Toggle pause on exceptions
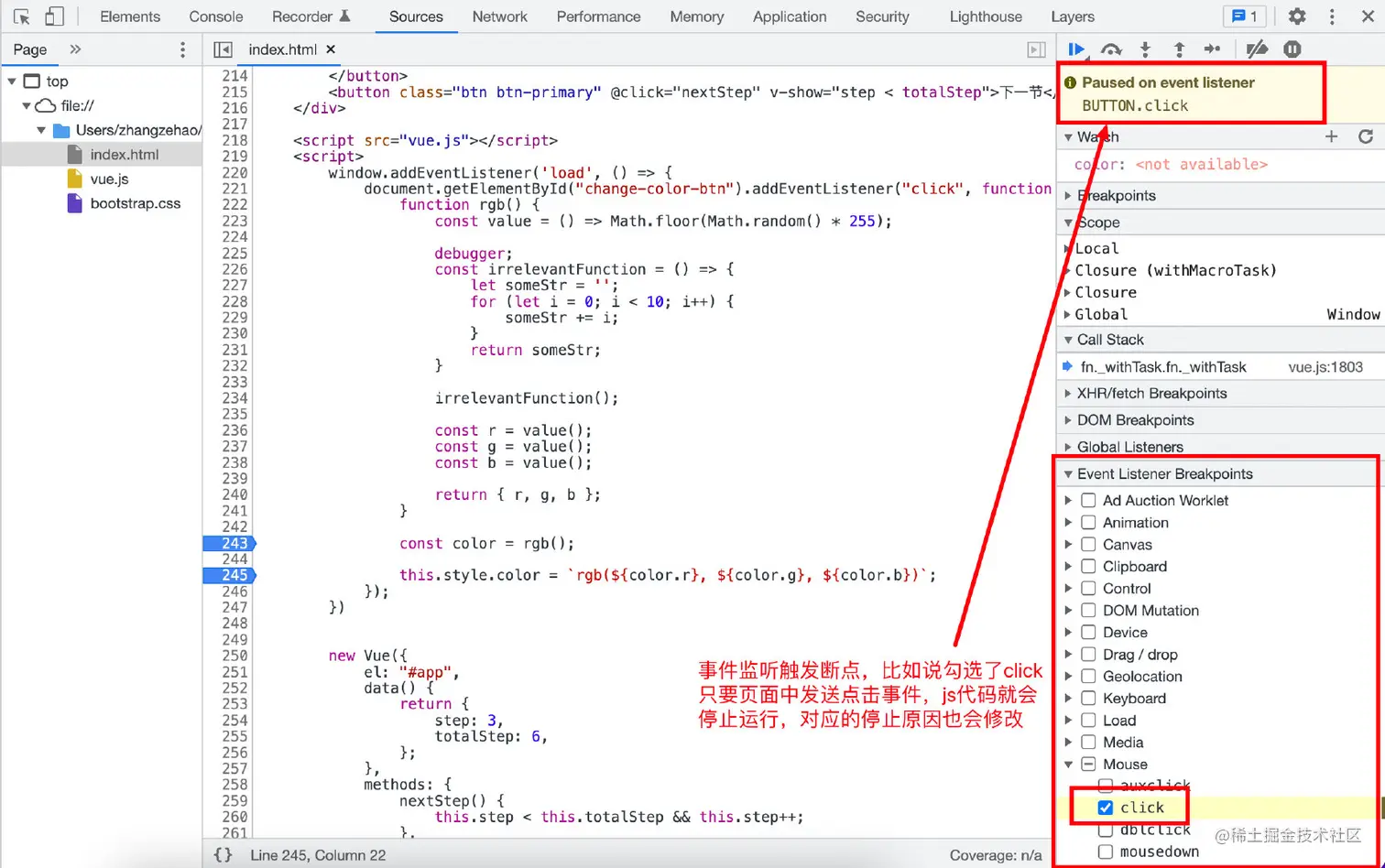Image resolution: width=1385 pixels, height=868 pixels. click(x=1292, y=49)
